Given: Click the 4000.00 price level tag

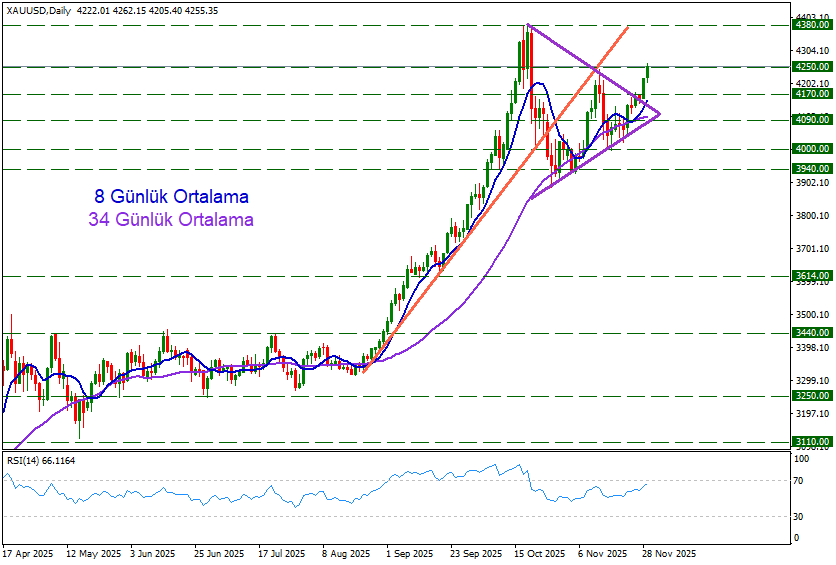Looking at the screenshot, I should (811, 149).
